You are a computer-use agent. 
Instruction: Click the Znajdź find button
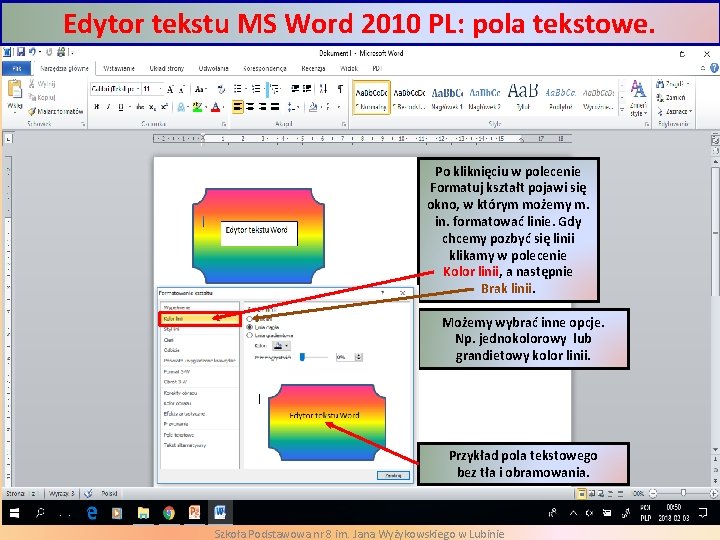pos(673,84)
